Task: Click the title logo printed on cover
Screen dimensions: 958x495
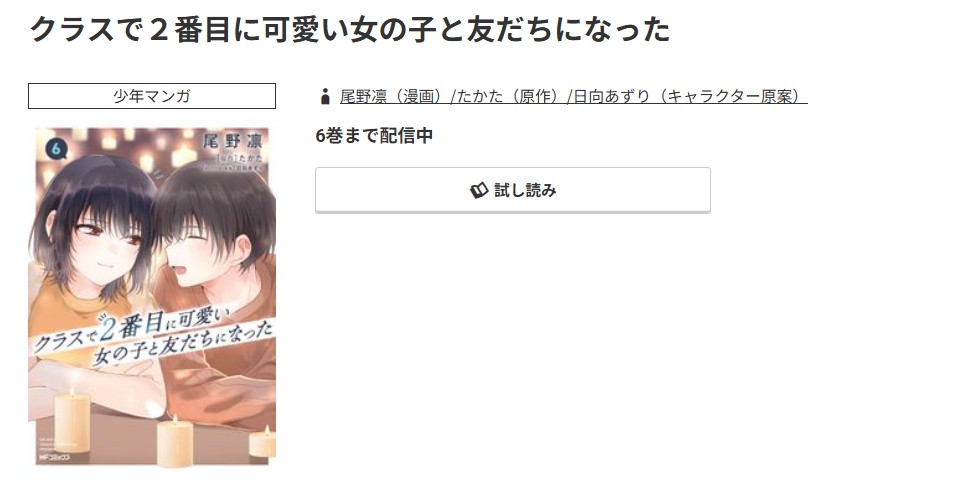Action: 153,337
